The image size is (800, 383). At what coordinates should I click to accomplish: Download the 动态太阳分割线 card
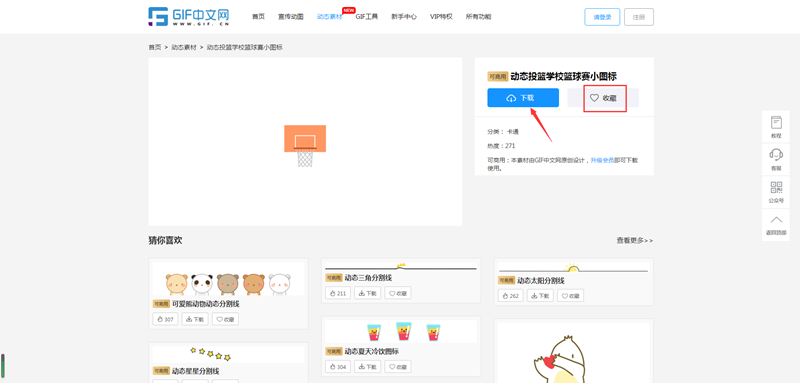click(x=540, y=296)
